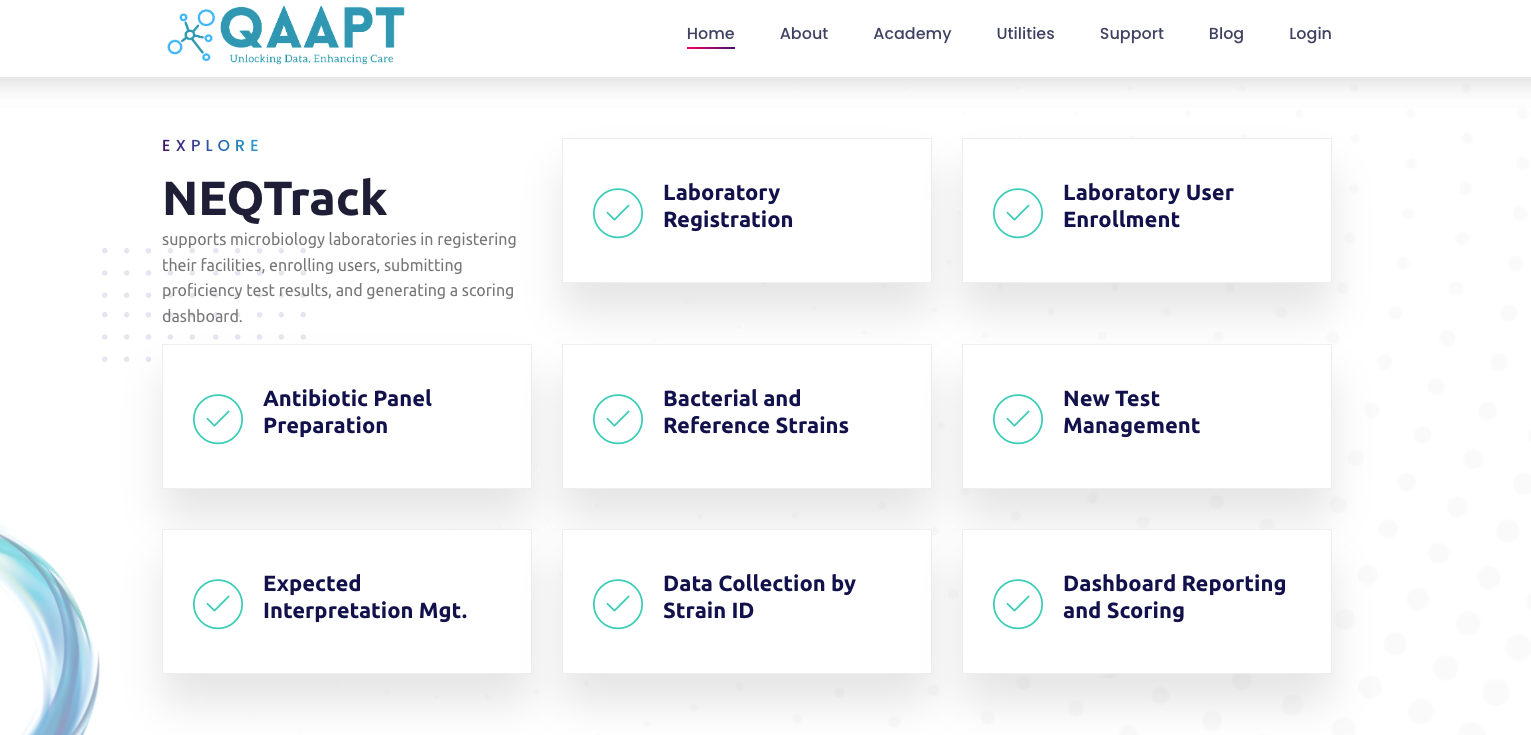1531x735 pixels.
Task: Click checkmark icon beside Antibiotic Panel Preparation
Action: click(x=218, y=419)
